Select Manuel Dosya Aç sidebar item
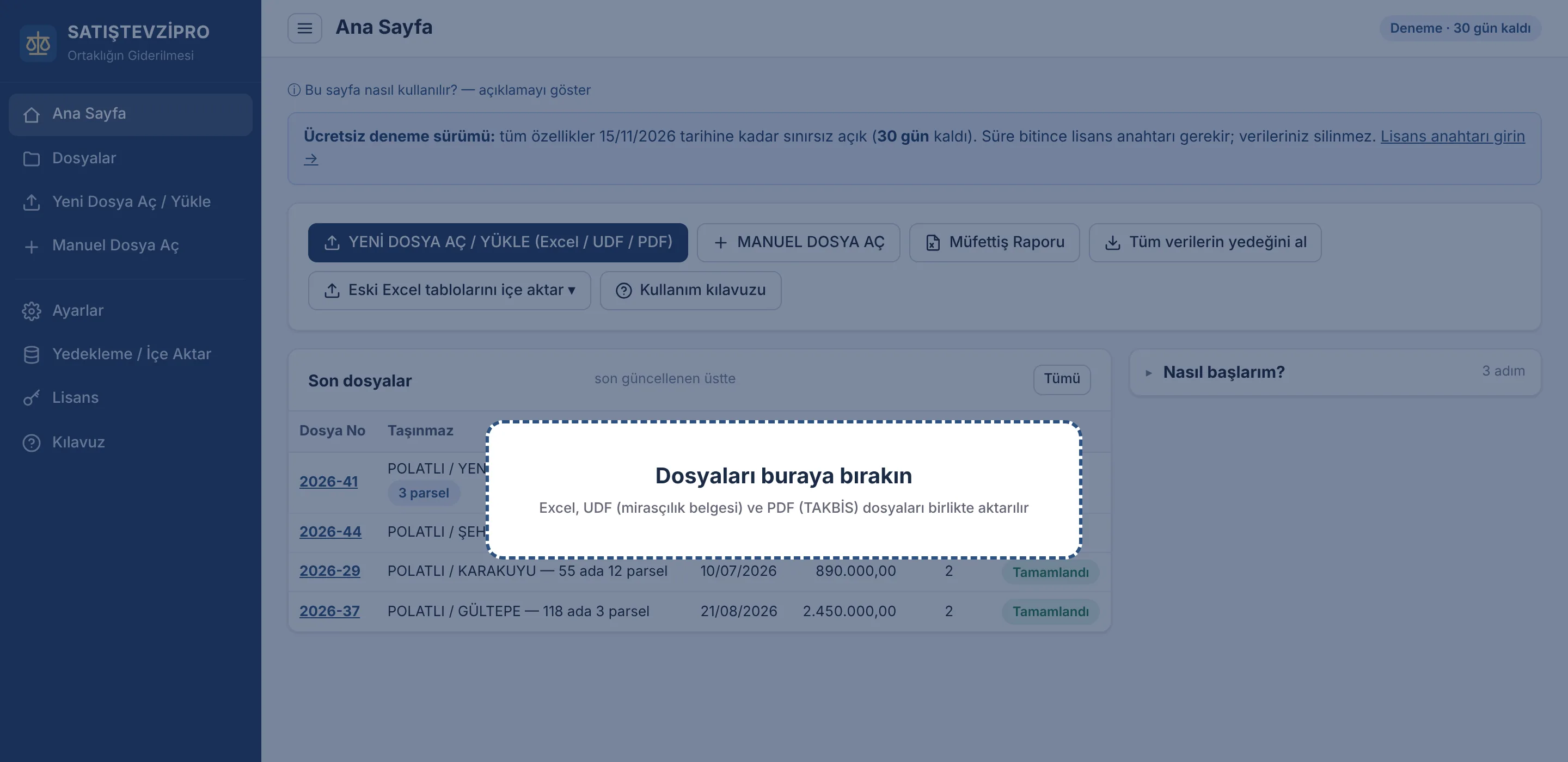This screenshot has height=762, width=1568. click(x=130, y=245)
